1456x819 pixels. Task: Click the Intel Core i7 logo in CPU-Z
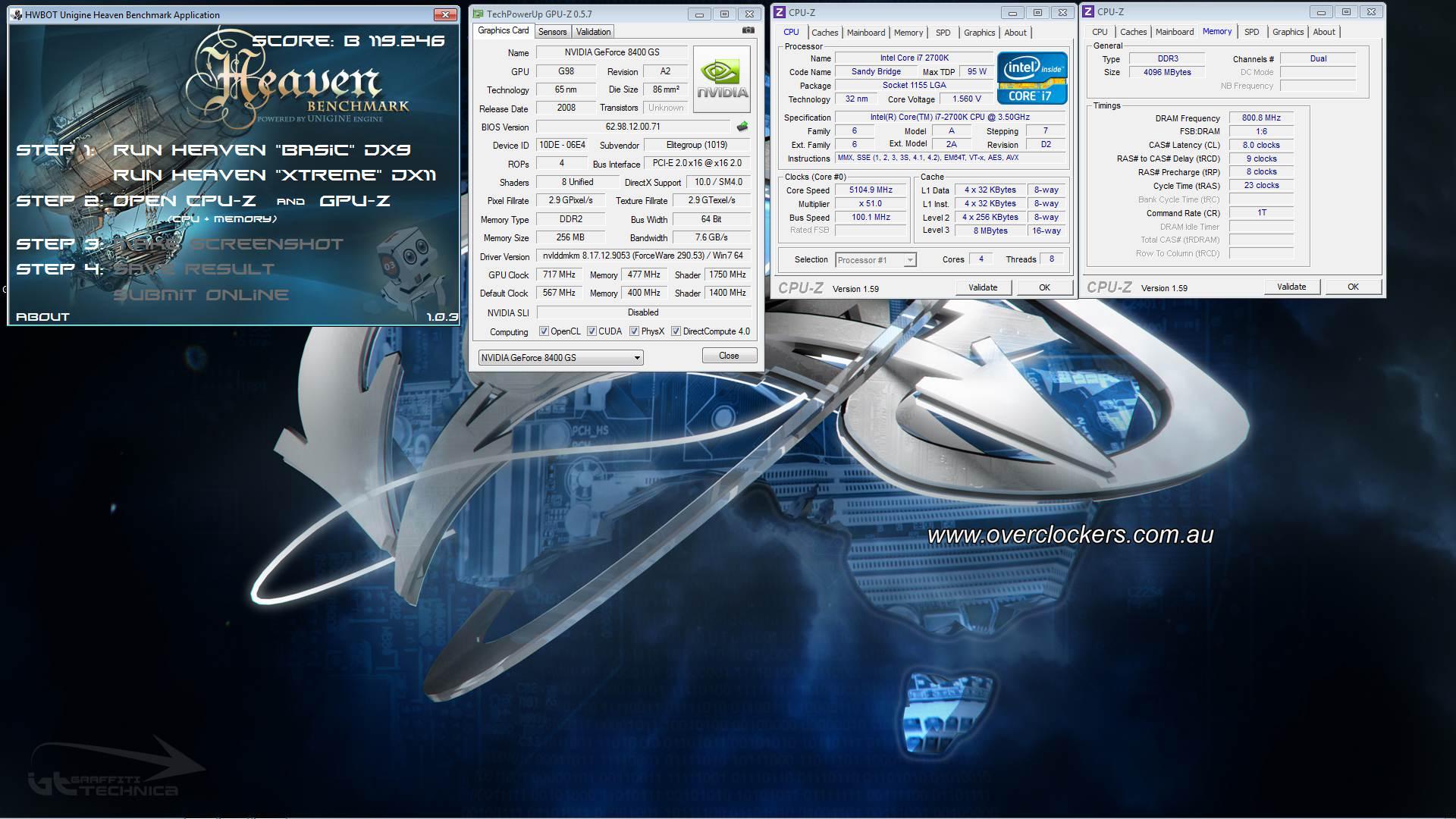pos(1032,78)
